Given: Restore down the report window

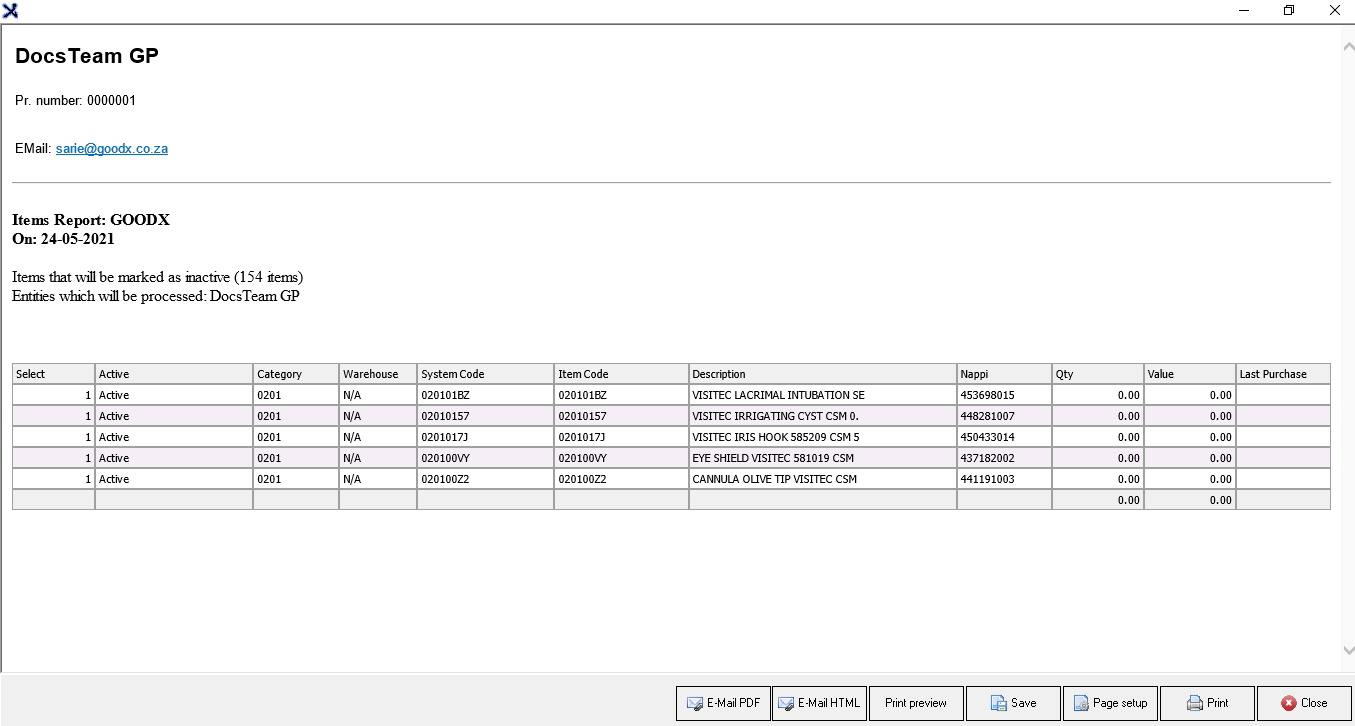Looking at the screenshot, I should pyautogui.click(x=1289, y=11).
